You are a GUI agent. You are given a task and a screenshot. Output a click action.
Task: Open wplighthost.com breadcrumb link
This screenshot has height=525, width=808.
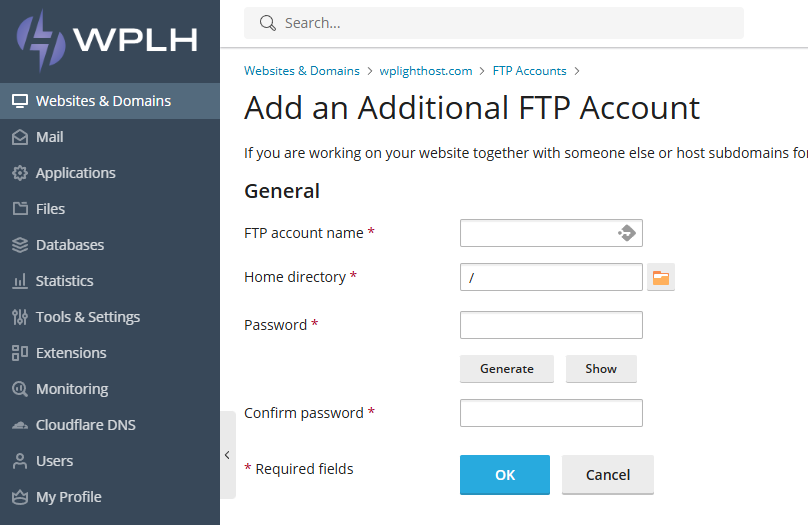(426, 71)
